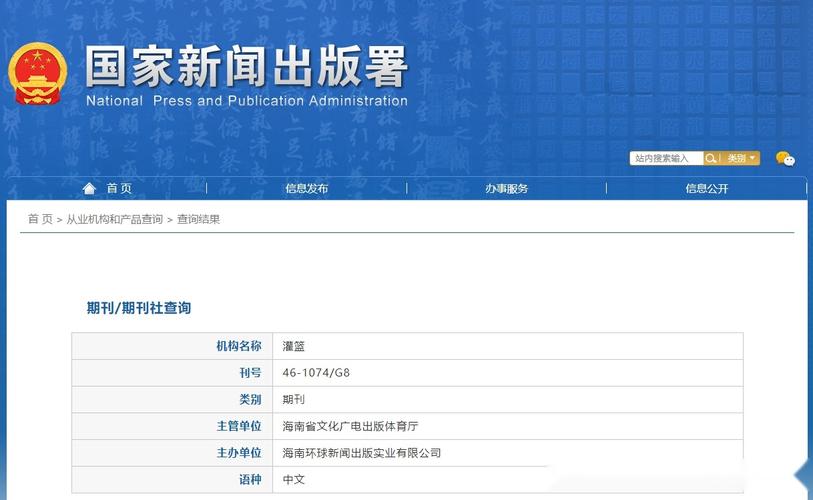Click the search magnifier icon

click(710, 158)
